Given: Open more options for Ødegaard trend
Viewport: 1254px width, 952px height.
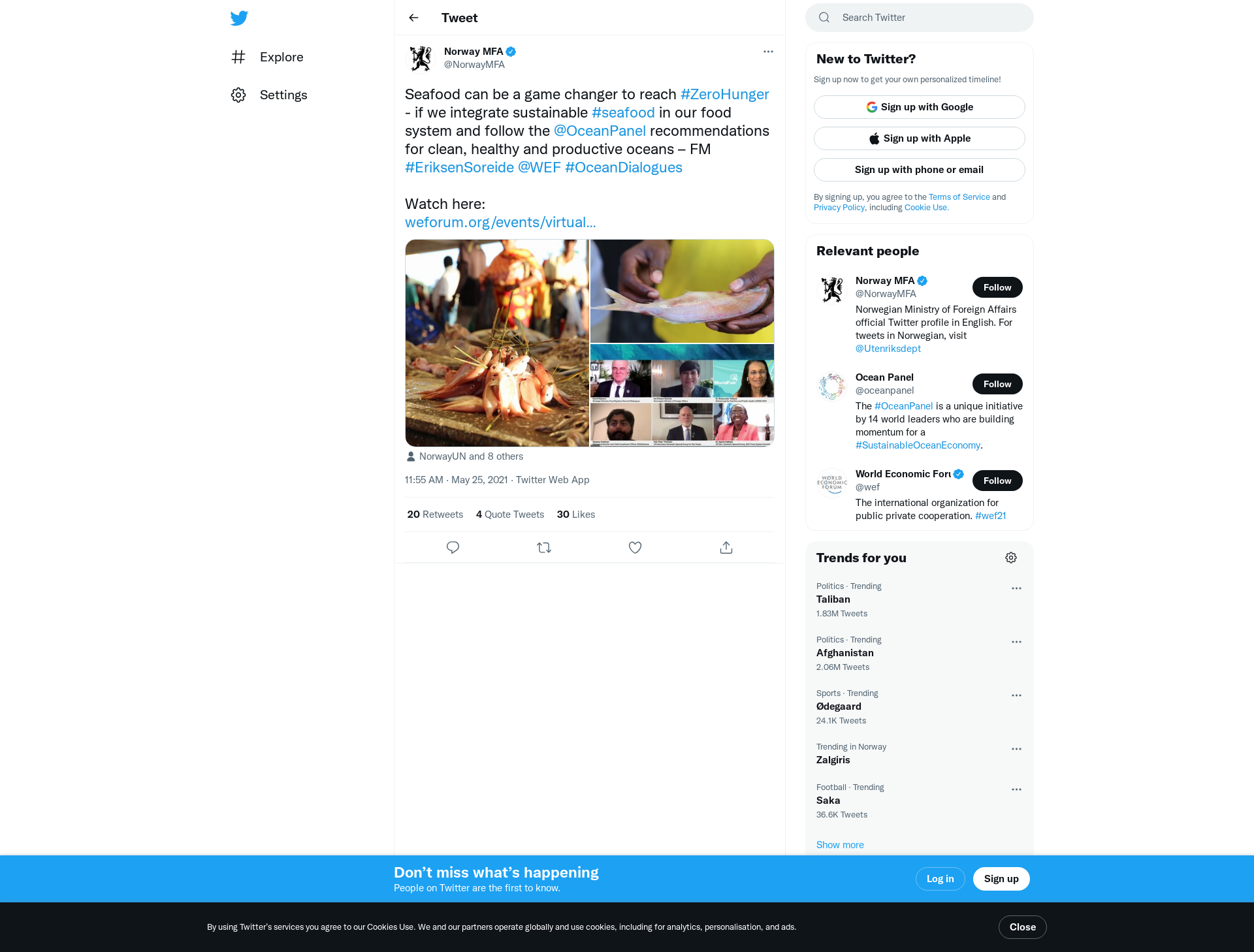Looking at the screenshot, I should click(x=1016, y=695).
